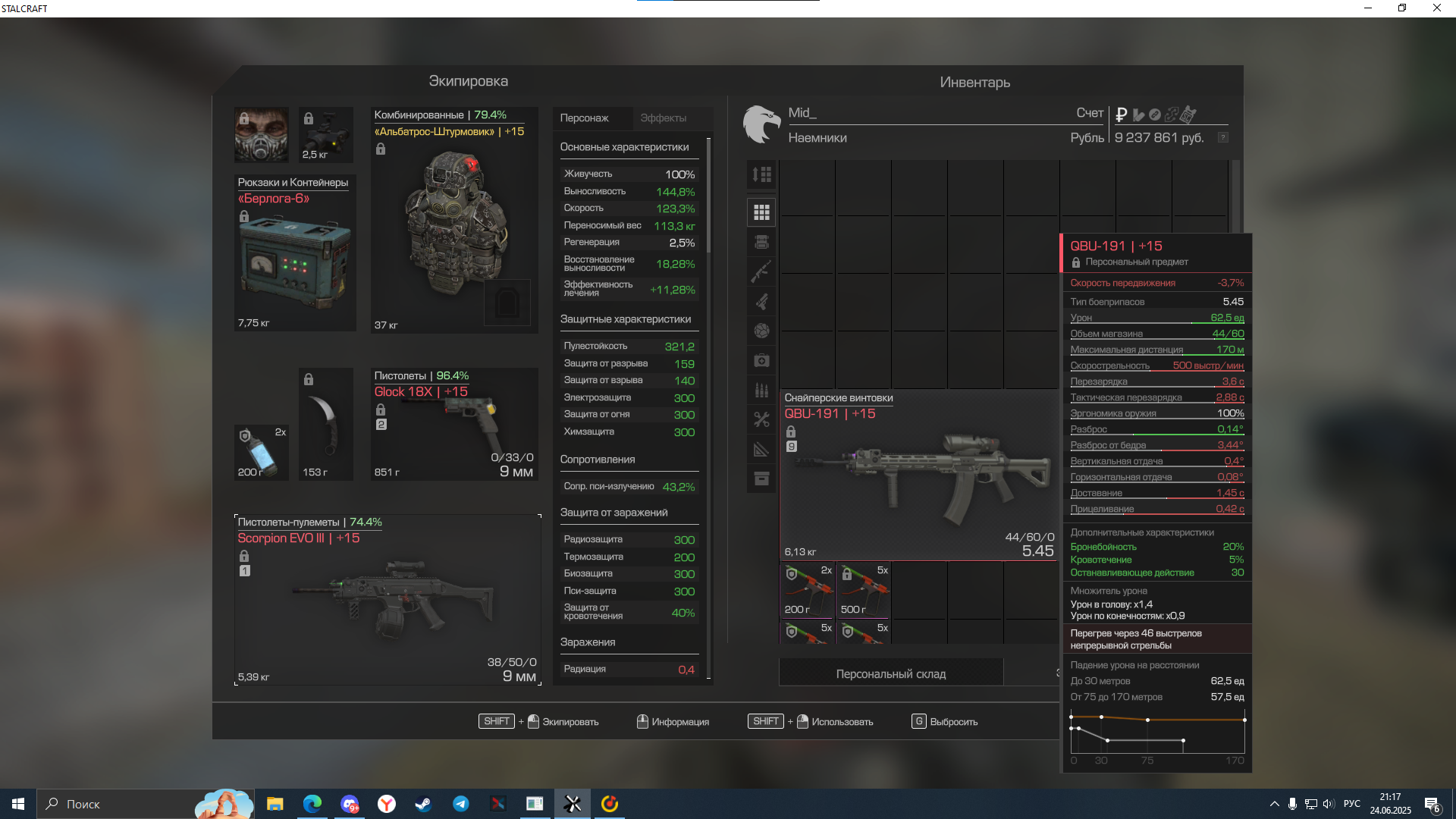Image resolution: width=1456 pixels, height=819 pixels.
Task: Select the 200 г spray can slot
Action: click(261, 453)
